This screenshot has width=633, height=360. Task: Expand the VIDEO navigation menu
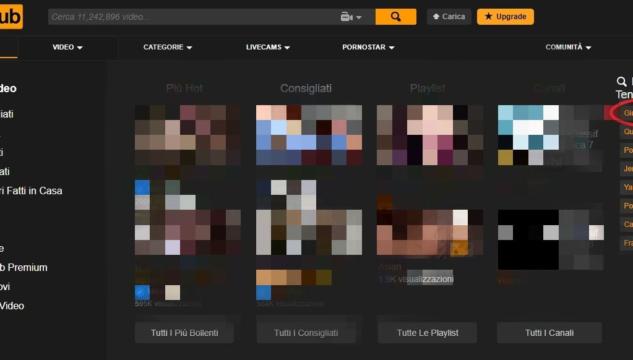pyautogui.click(x=67, y=47)
